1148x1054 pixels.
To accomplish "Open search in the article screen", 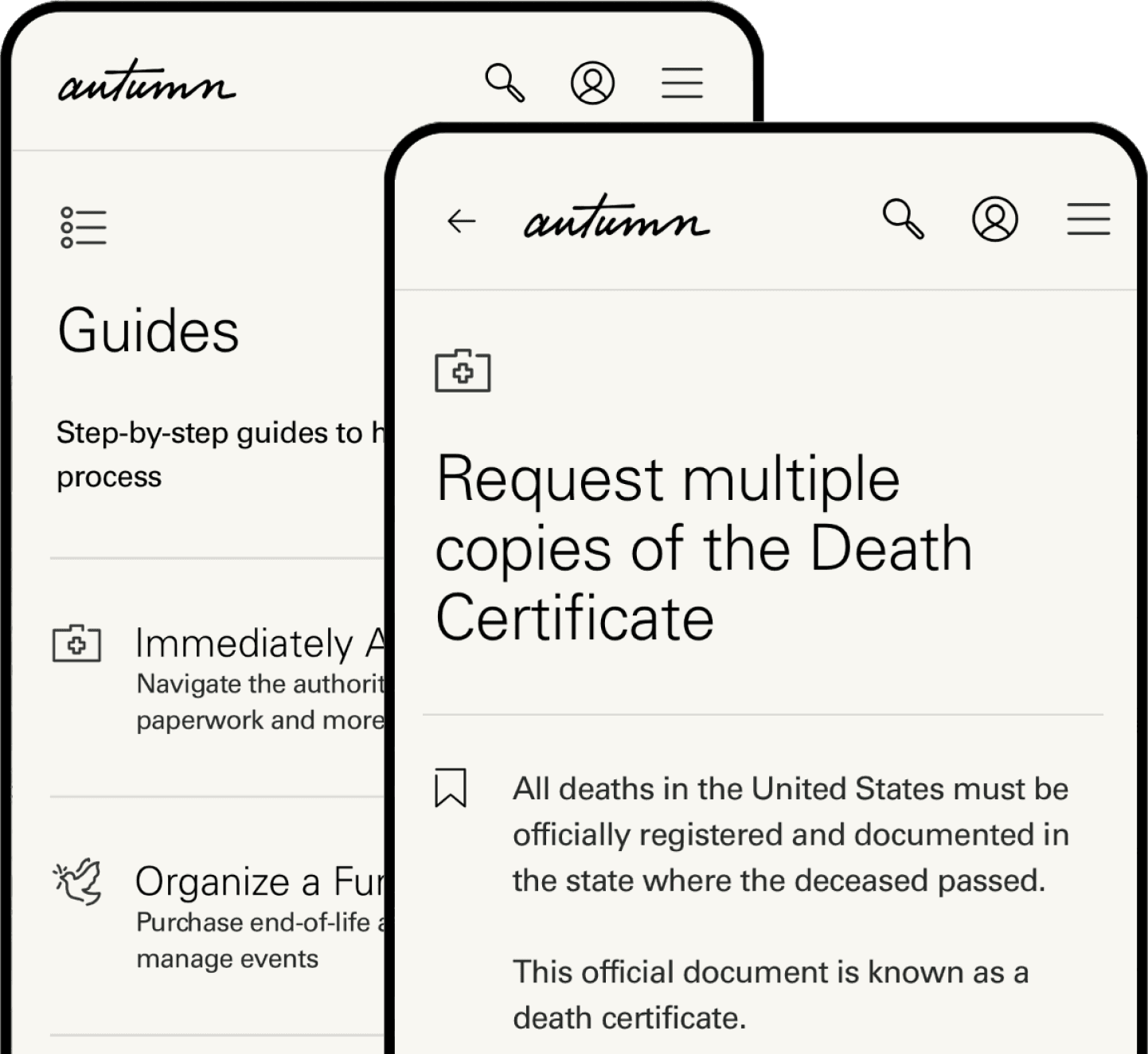I will 904,219.
